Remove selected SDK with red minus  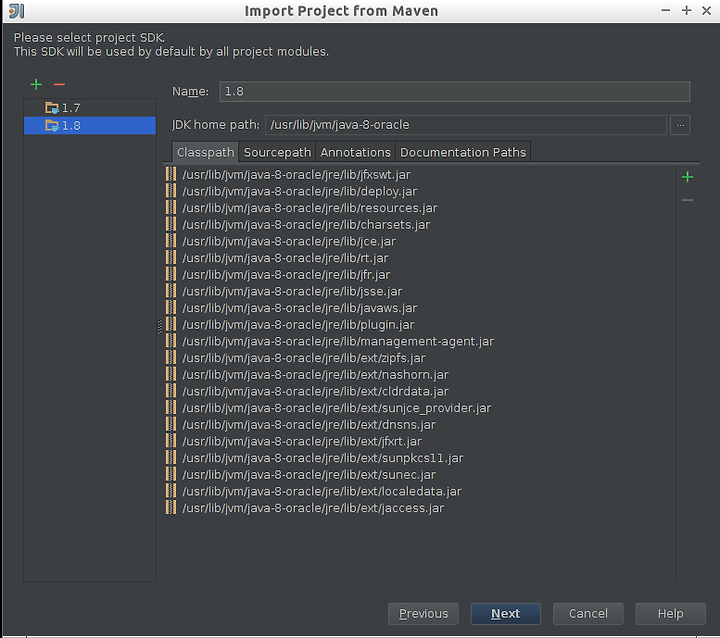click(x=59, y=85)
